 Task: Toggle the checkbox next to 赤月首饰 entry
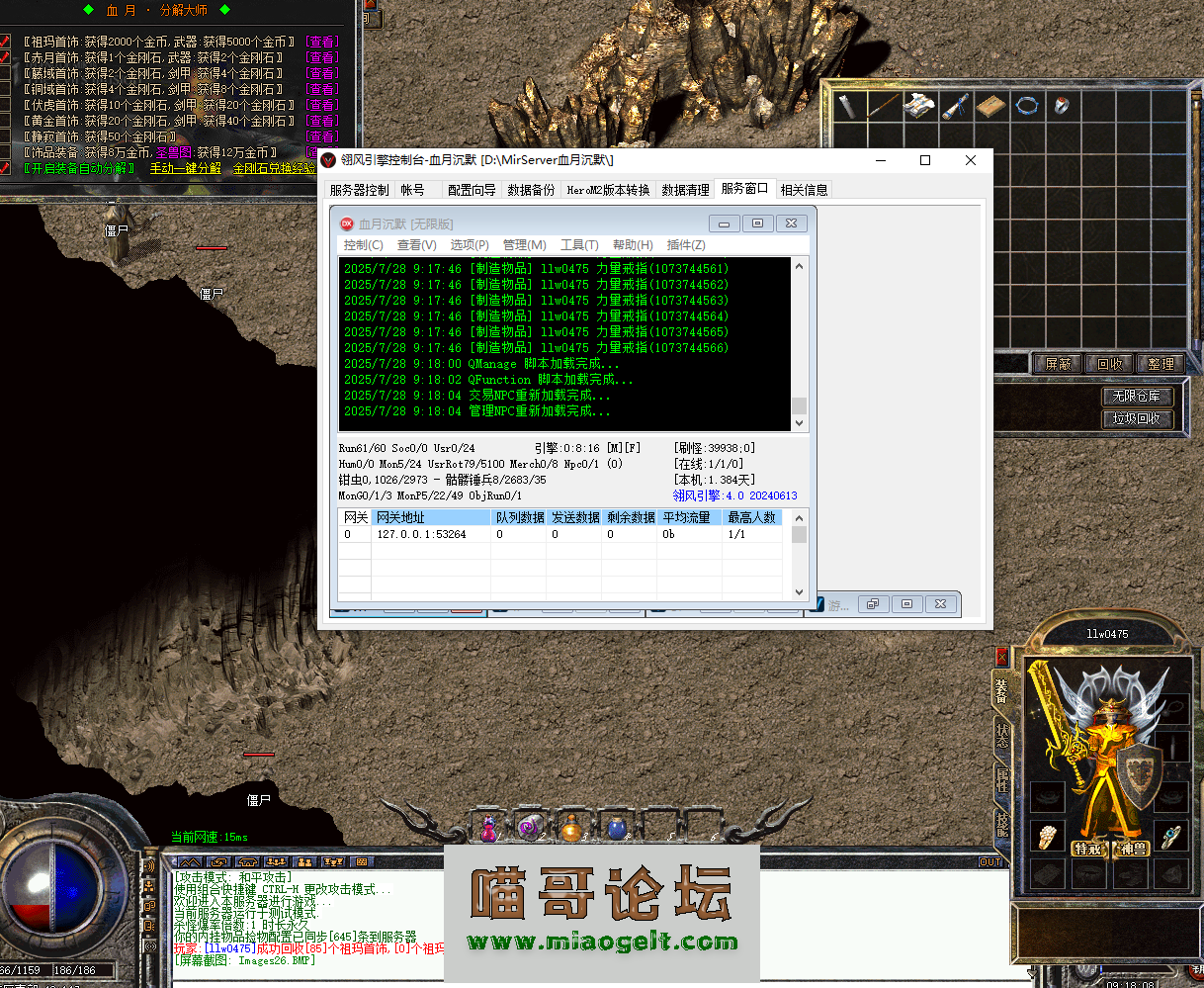tap(7, 56)
